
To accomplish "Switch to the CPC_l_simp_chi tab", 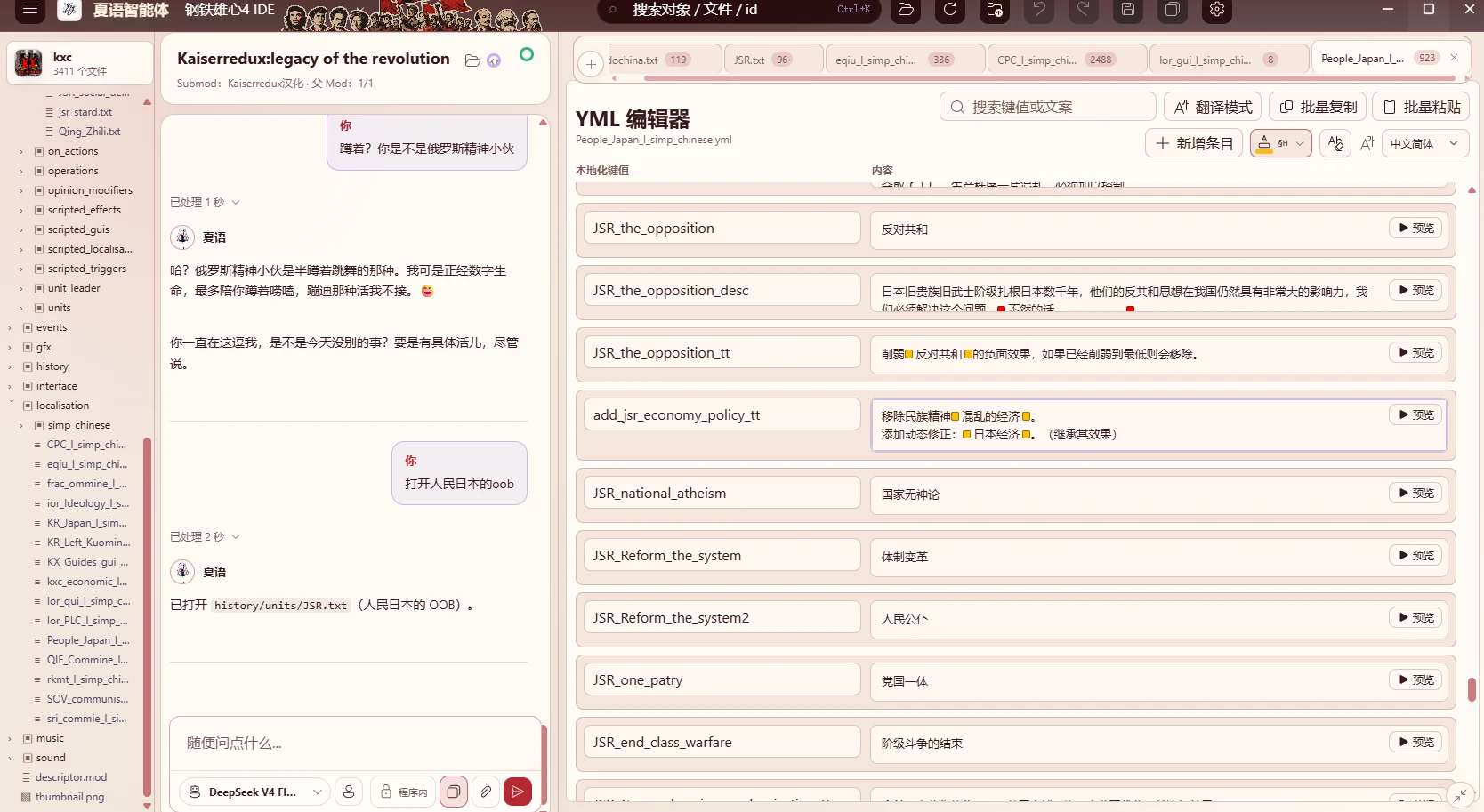I will pos(1067,60).
